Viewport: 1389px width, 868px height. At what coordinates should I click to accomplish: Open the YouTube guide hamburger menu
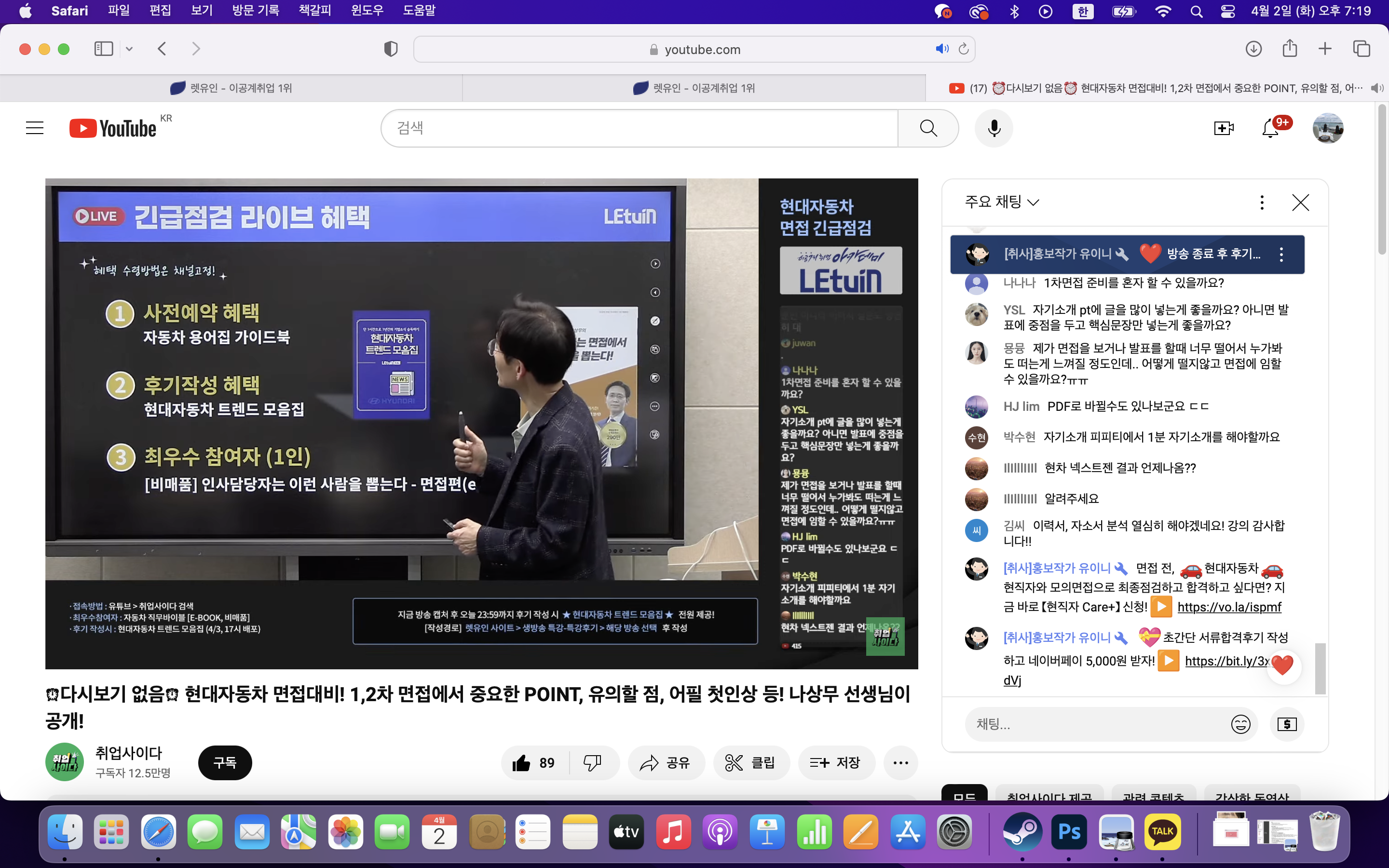(34, 128)
